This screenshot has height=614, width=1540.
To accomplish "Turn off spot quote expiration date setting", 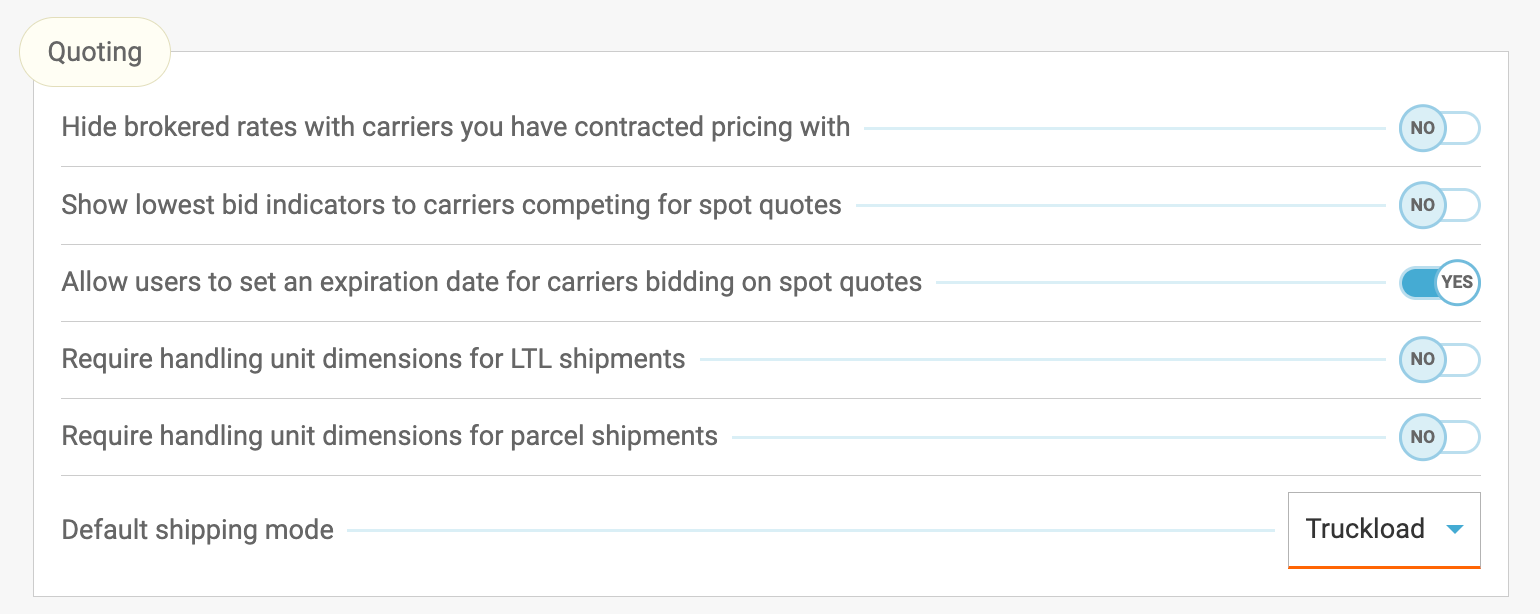I will coord(1439,283).
